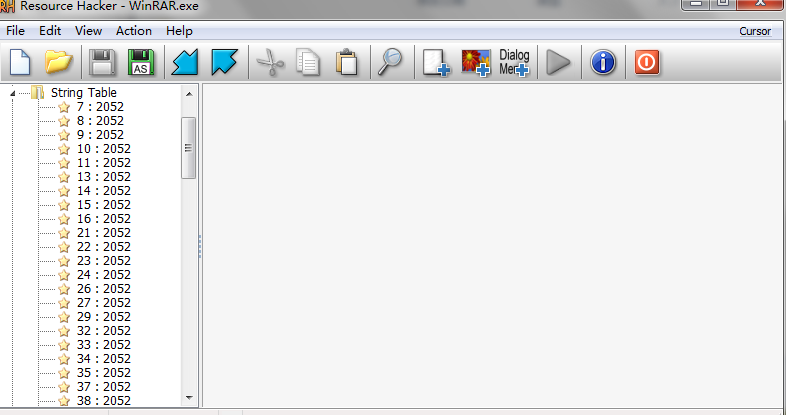Viewport: 786px width, 415px height.
Task: Click the star icon beside 33 : 2052
Action: coord(64,346)
